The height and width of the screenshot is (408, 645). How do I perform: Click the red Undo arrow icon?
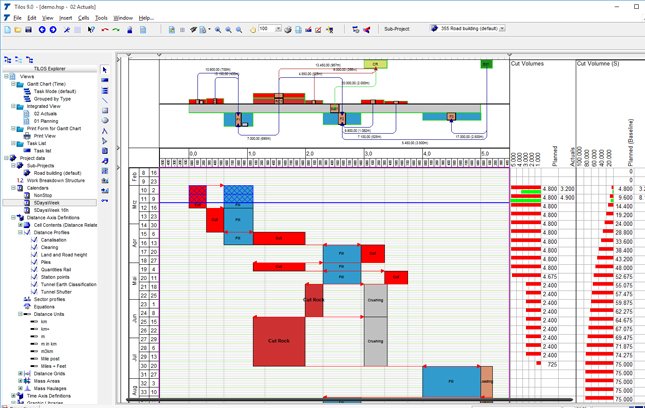(105, 30)
